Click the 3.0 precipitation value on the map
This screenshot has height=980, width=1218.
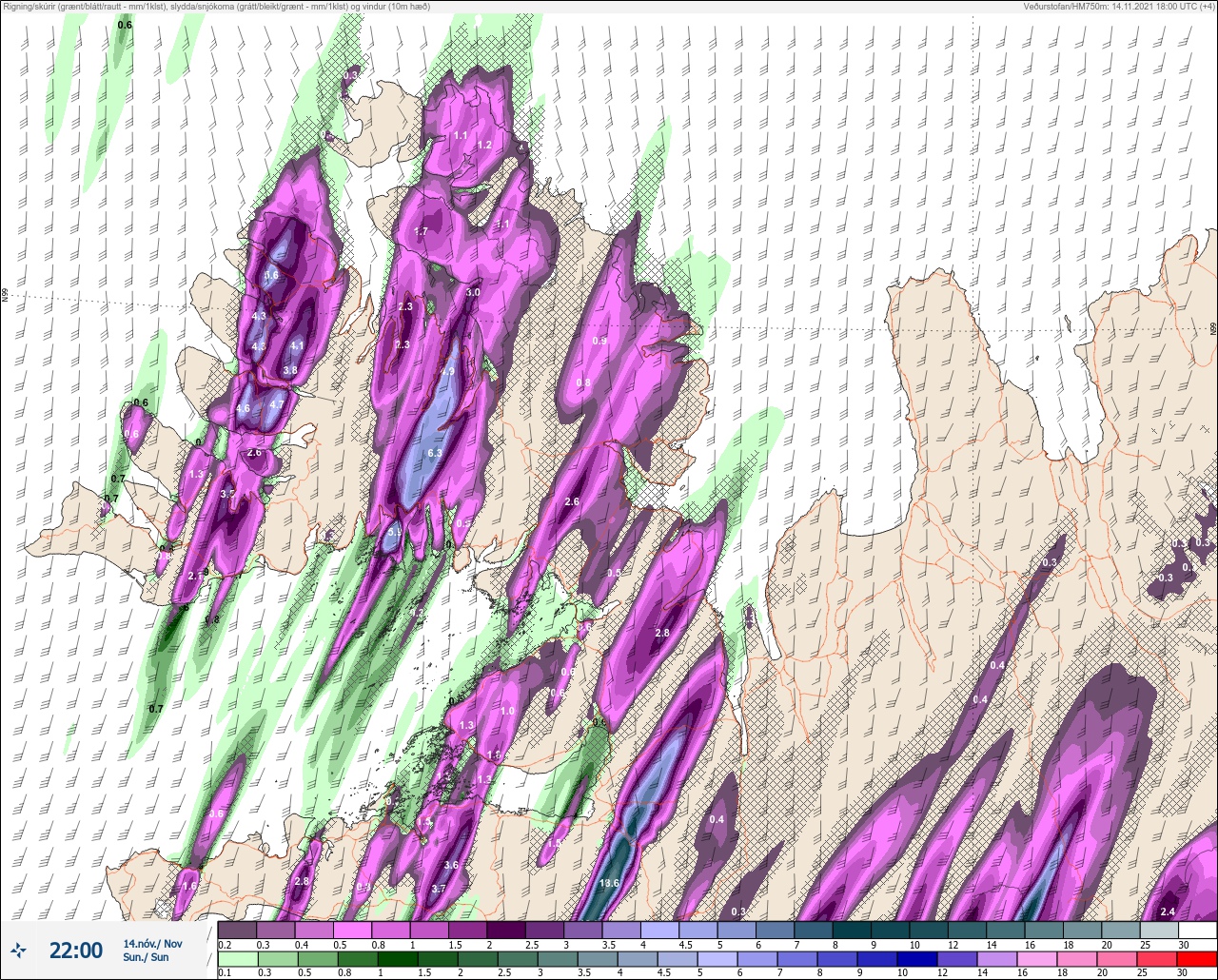[x=472, y=293]
